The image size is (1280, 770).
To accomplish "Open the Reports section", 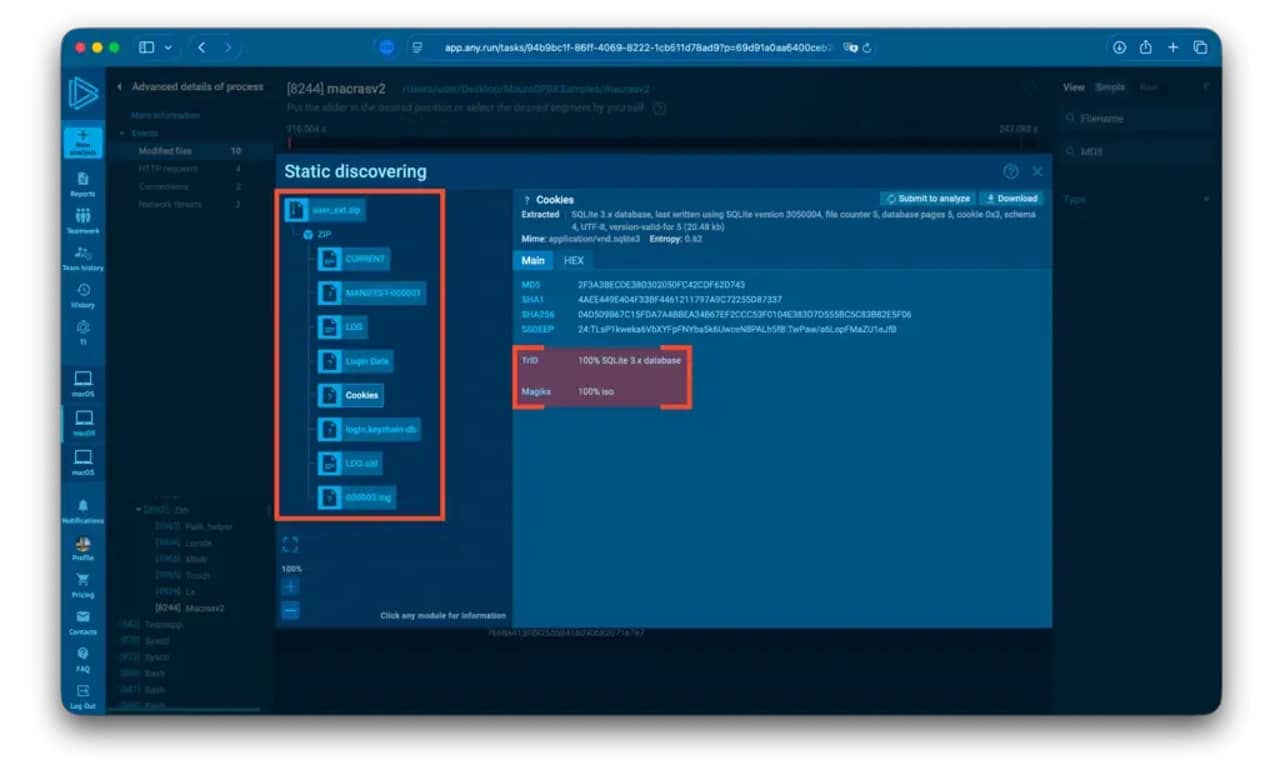I will coord(84,185).
